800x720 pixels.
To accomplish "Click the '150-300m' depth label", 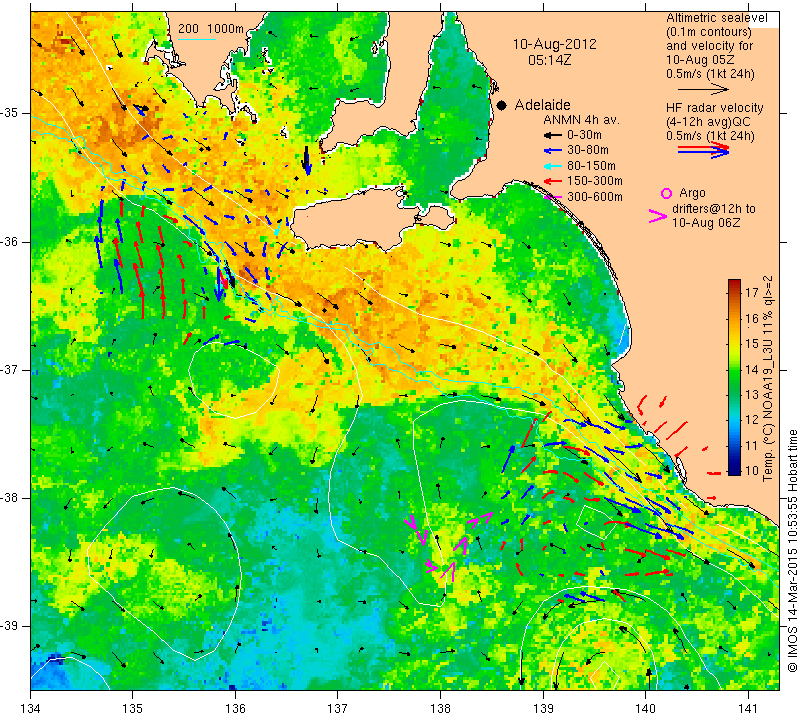I will (x=594, y=181).
